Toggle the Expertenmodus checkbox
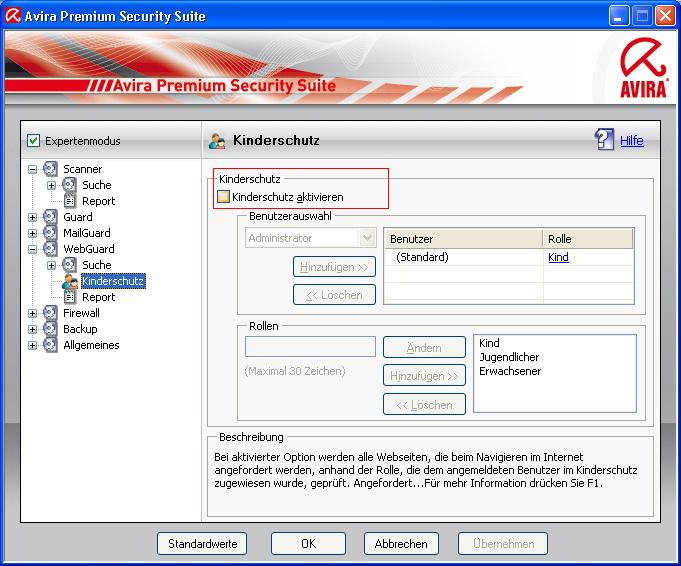681x566 pixels. coord(33,141)
